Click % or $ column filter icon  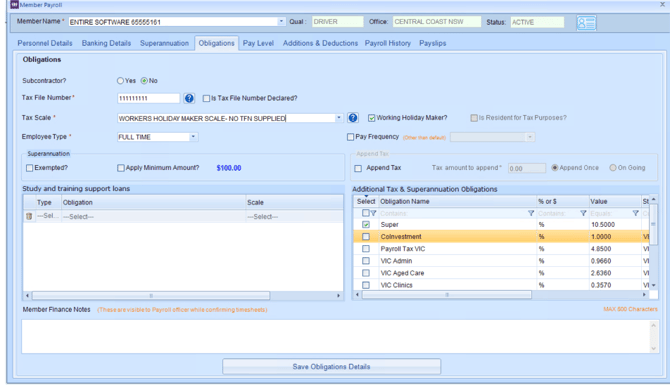583,213
